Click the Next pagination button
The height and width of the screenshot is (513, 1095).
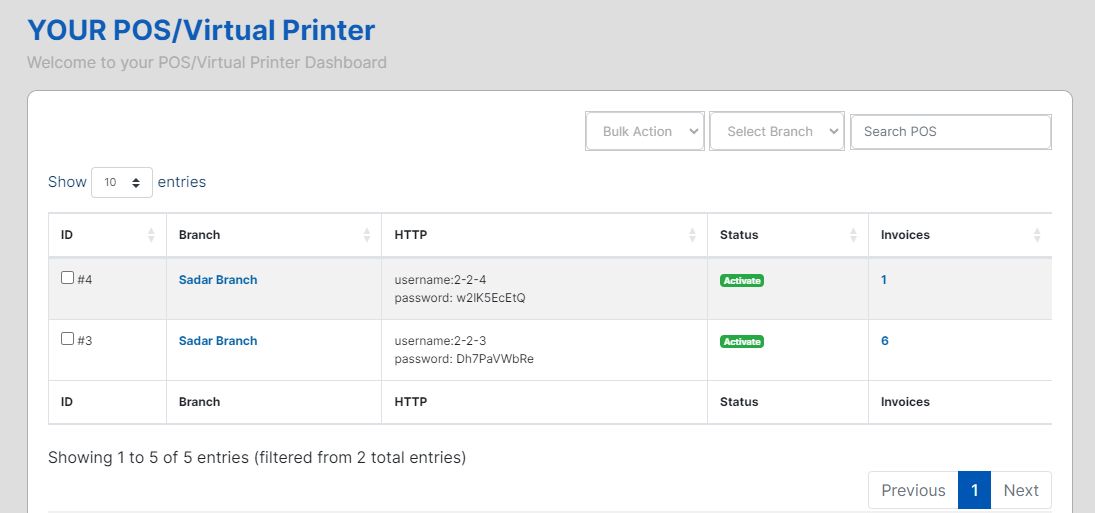coord(1021,490)
